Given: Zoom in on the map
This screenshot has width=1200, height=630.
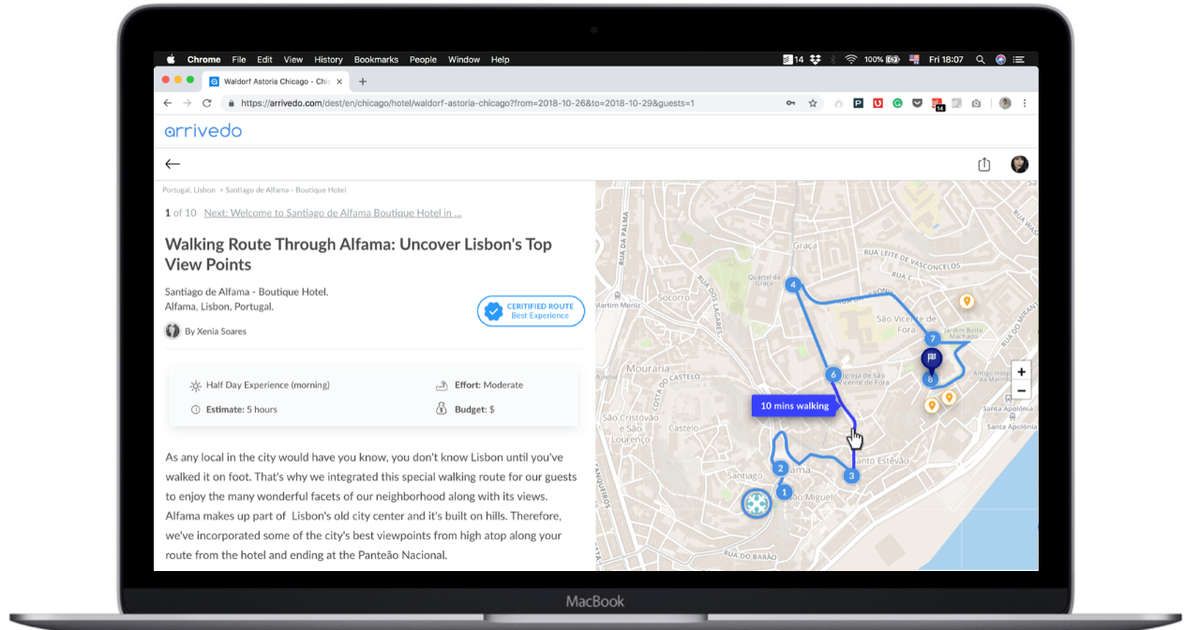Looking at the screenshot, I should 1021,372.
